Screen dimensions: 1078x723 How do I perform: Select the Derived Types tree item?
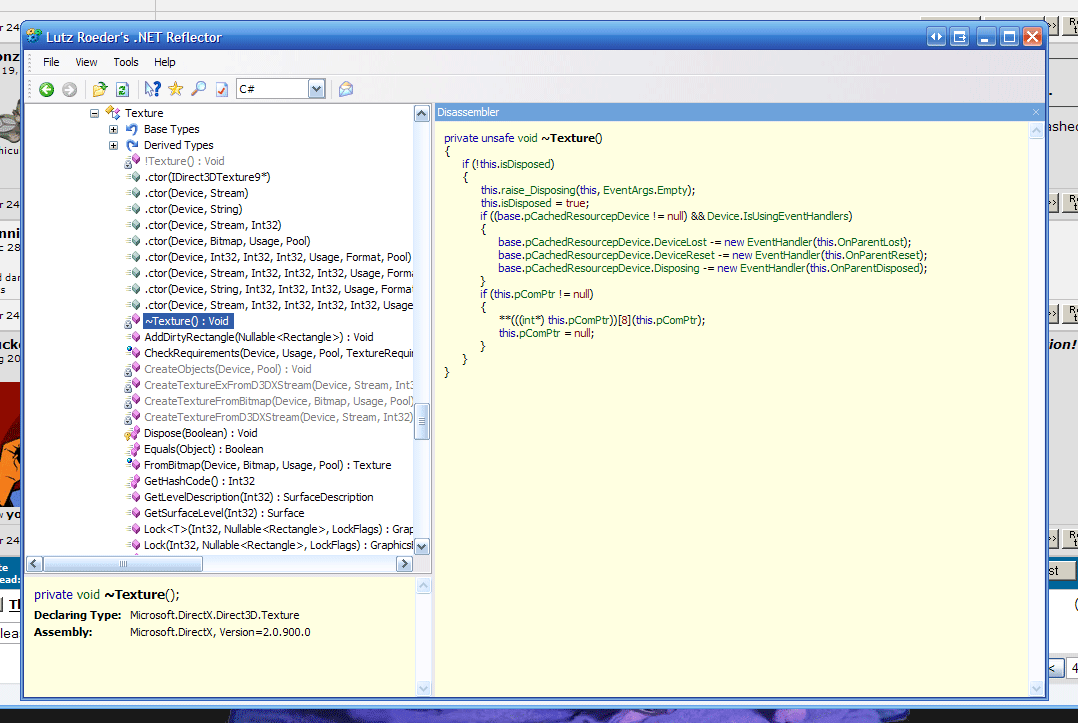tap(178, 145)
